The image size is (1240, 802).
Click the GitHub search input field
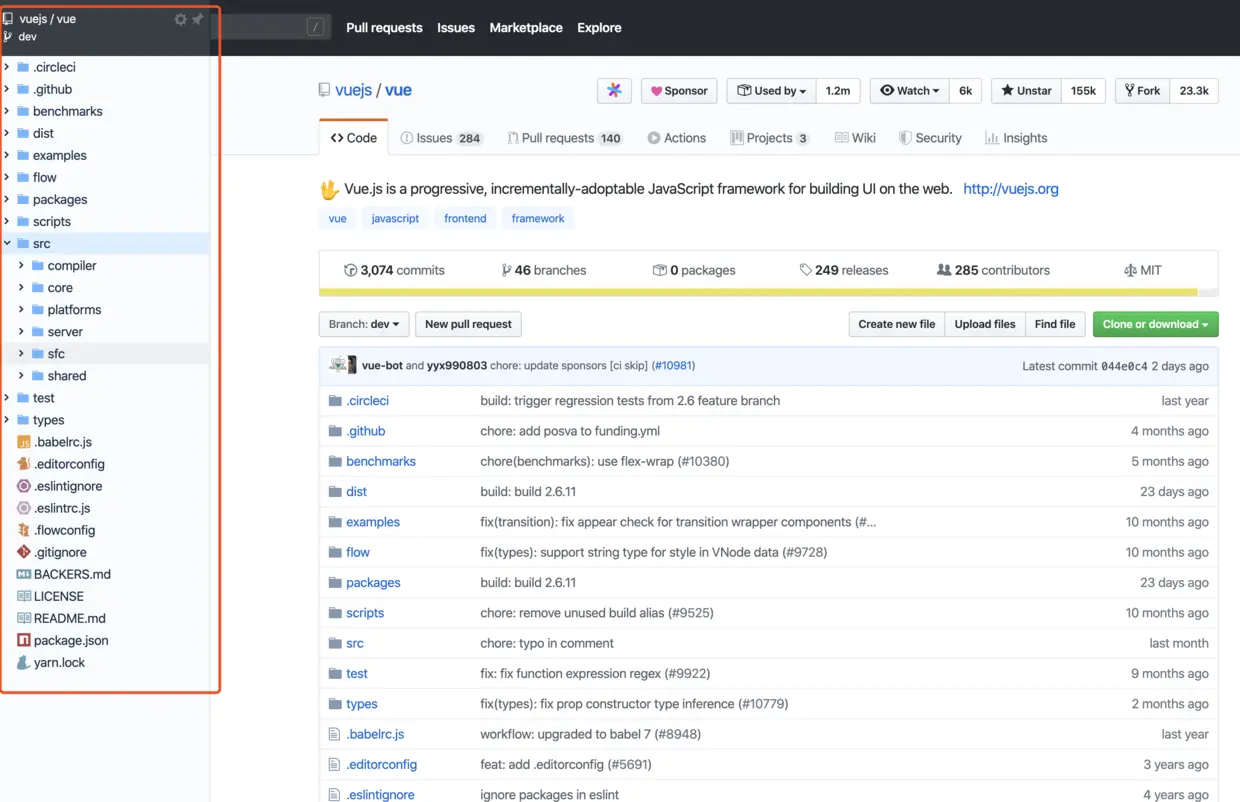270,27
